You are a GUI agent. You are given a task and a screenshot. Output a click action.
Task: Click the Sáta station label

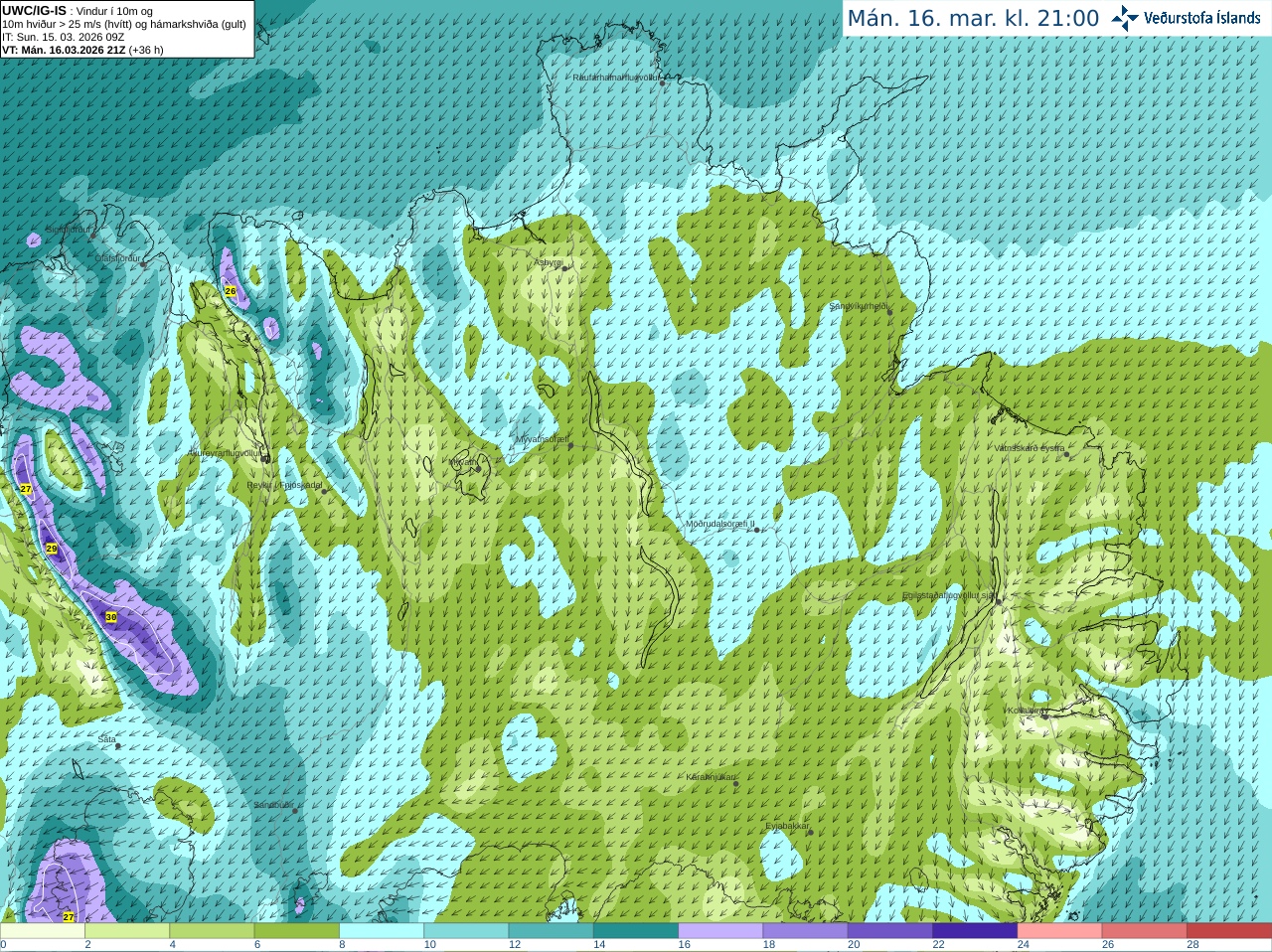(107, 740)
